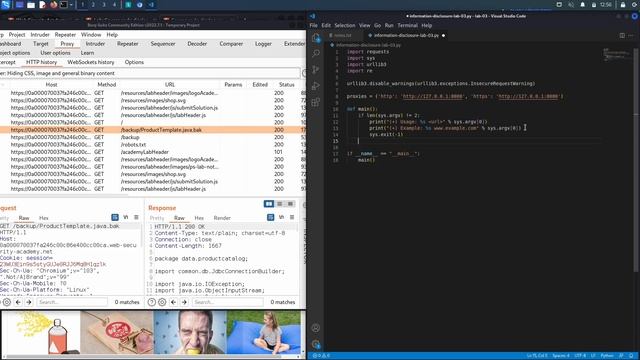This screenshot has height=360, width=640.
Task: Go to previous match in Response search
Action: click(173, 302)
